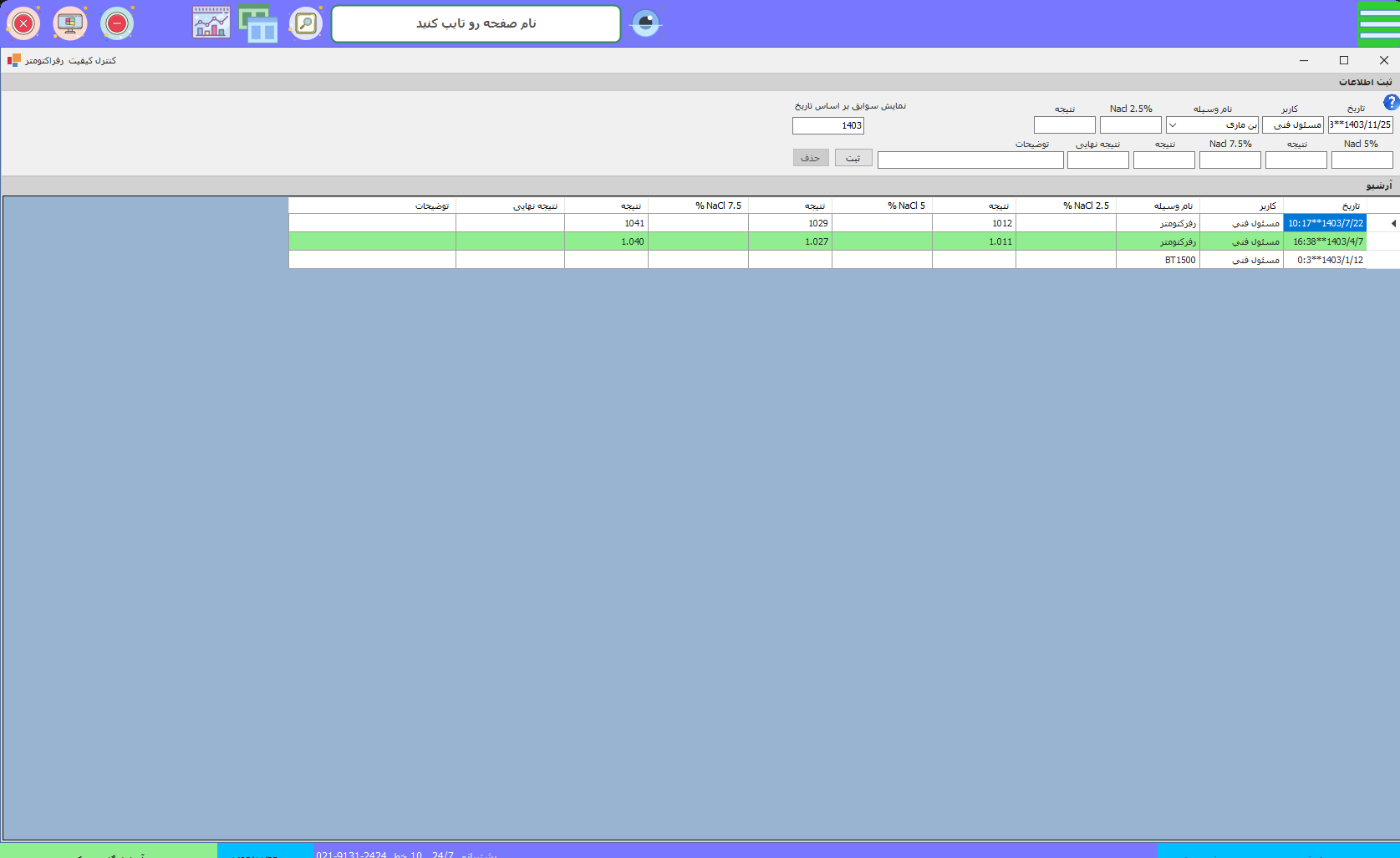
Task: Click the تاریخ column header in archive table
Action: click(1325, 206)
